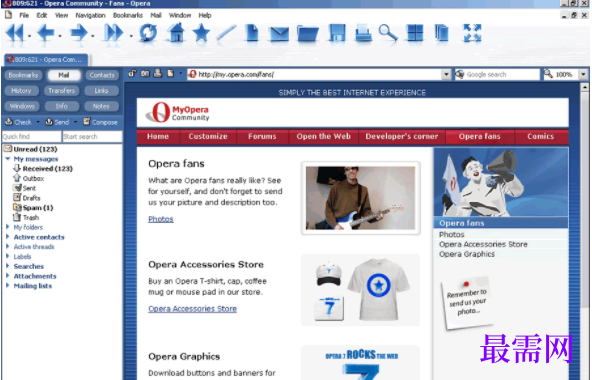Image resolution: width=592 pixels, height=380 pixels.
Task: Toggle the Notes panel button
Action: pyautogui.click(x=101, y=106)
